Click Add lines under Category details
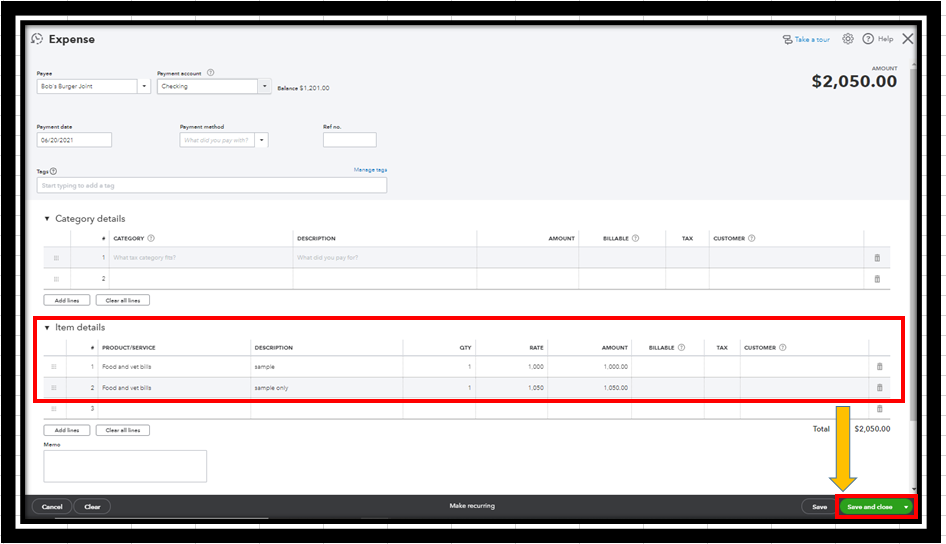The image size is (946, 544). pos(67,300)
